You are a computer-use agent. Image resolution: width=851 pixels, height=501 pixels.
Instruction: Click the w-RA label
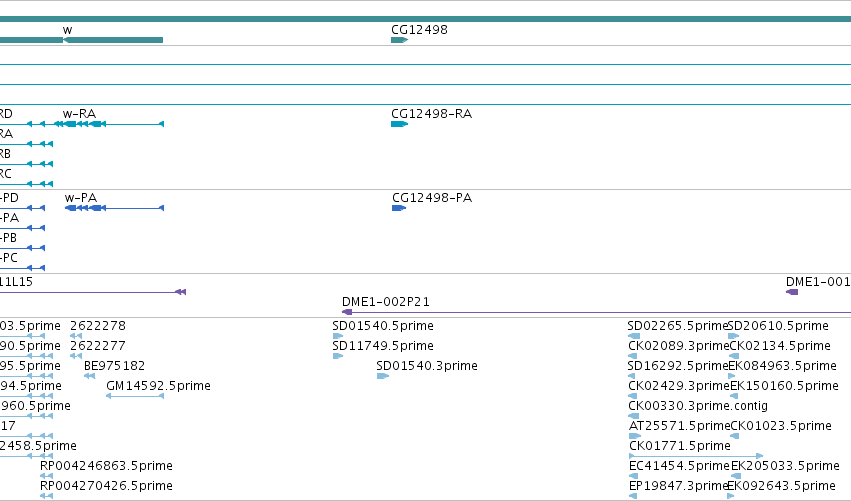coord(79,114)
